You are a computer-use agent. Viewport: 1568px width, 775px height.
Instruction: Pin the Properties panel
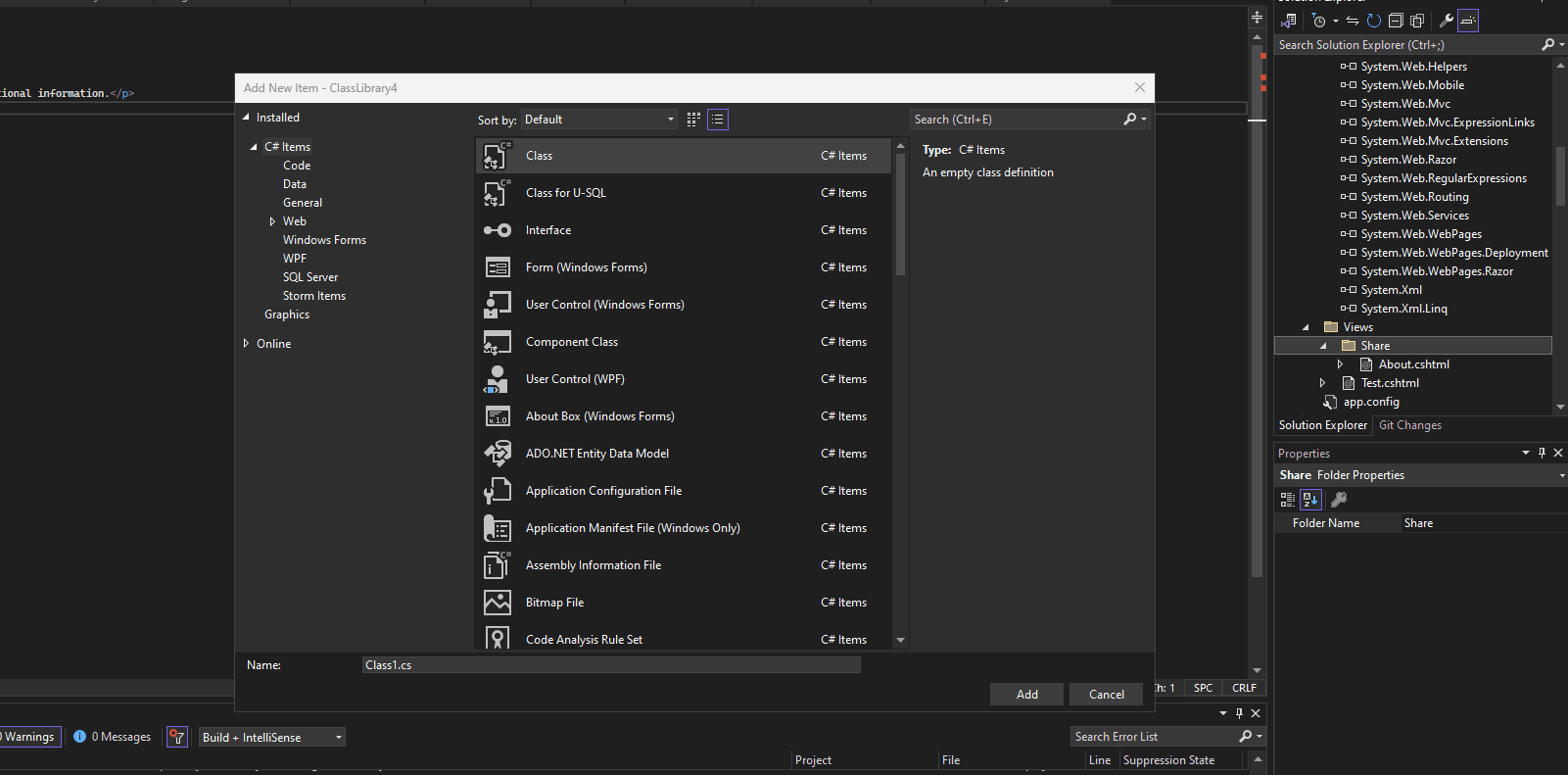coord(1542,453)
